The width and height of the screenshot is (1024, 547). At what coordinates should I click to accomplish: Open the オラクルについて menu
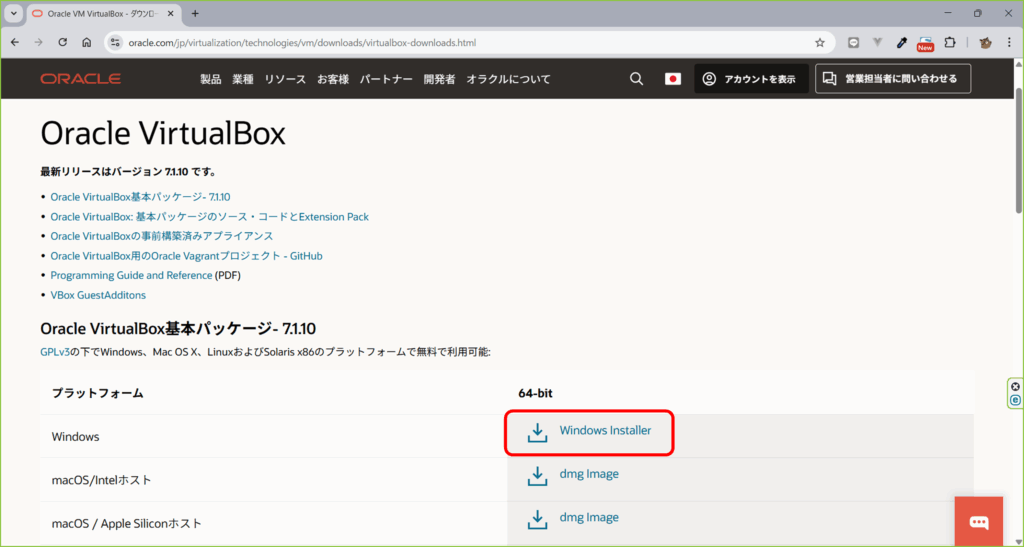tap(508, 79)
